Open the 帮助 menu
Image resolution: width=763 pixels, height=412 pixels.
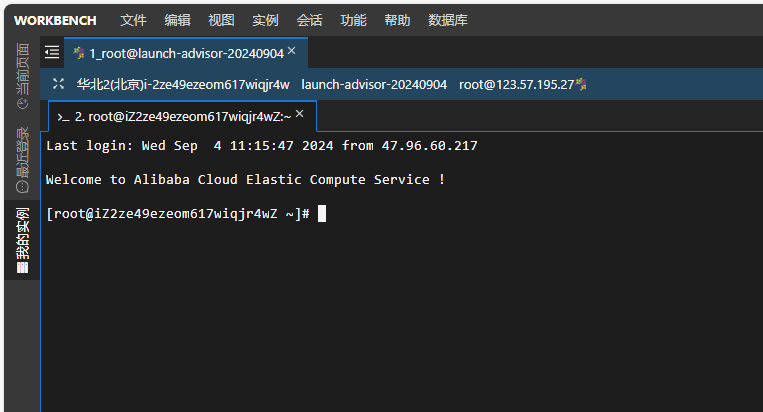(397, 20)
